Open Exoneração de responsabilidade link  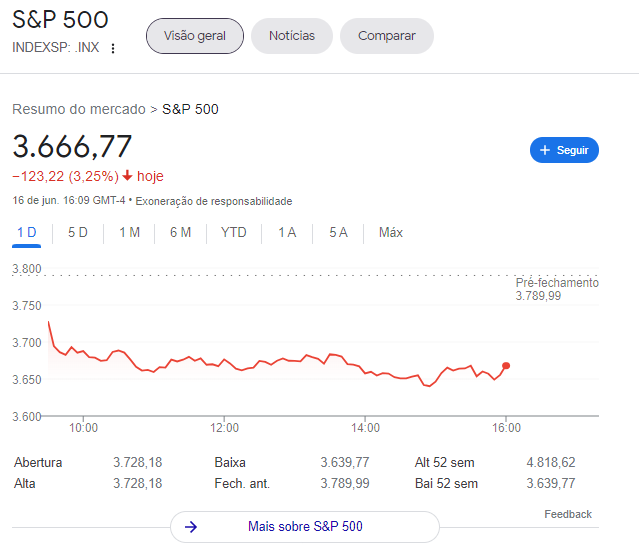click(213, 201)
